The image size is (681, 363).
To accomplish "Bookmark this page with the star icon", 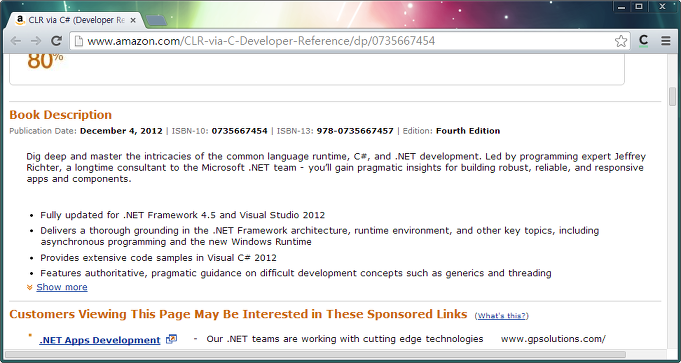I will pyautogui.click(x=621, y=41).
